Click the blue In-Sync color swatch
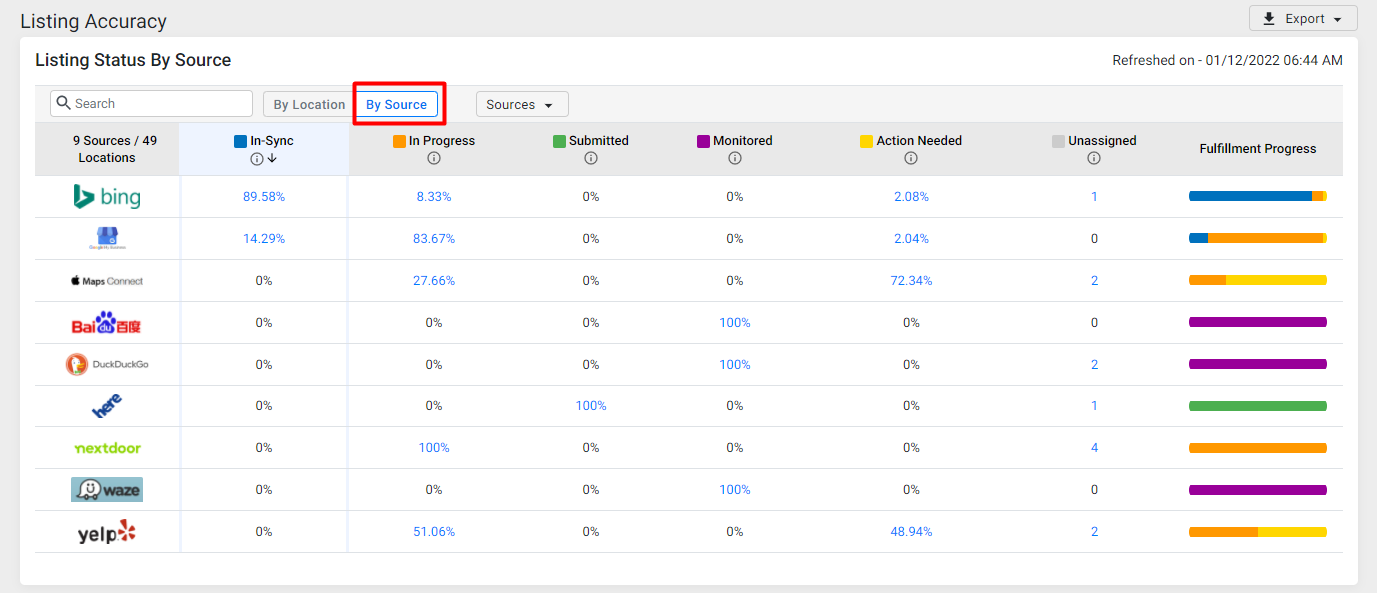 [240, 141]
